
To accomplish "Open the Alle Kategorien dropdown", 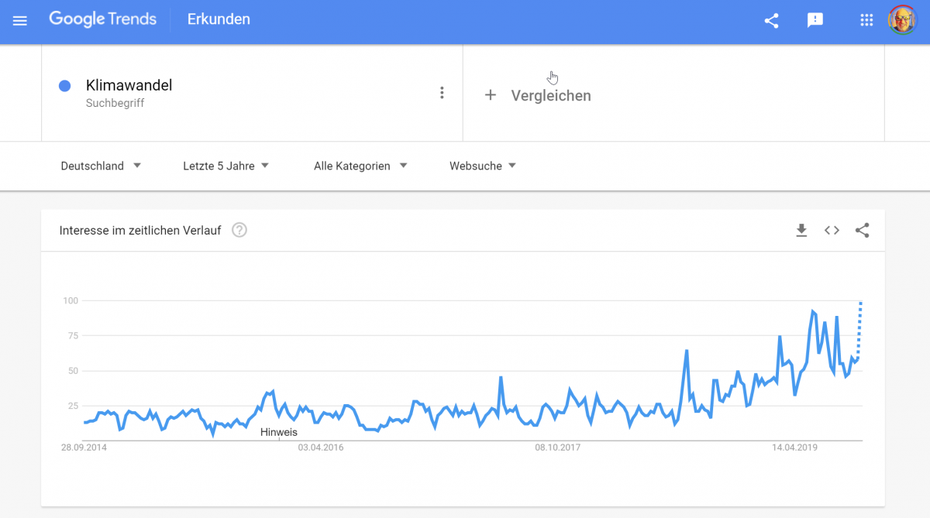I will pos(360,166).
